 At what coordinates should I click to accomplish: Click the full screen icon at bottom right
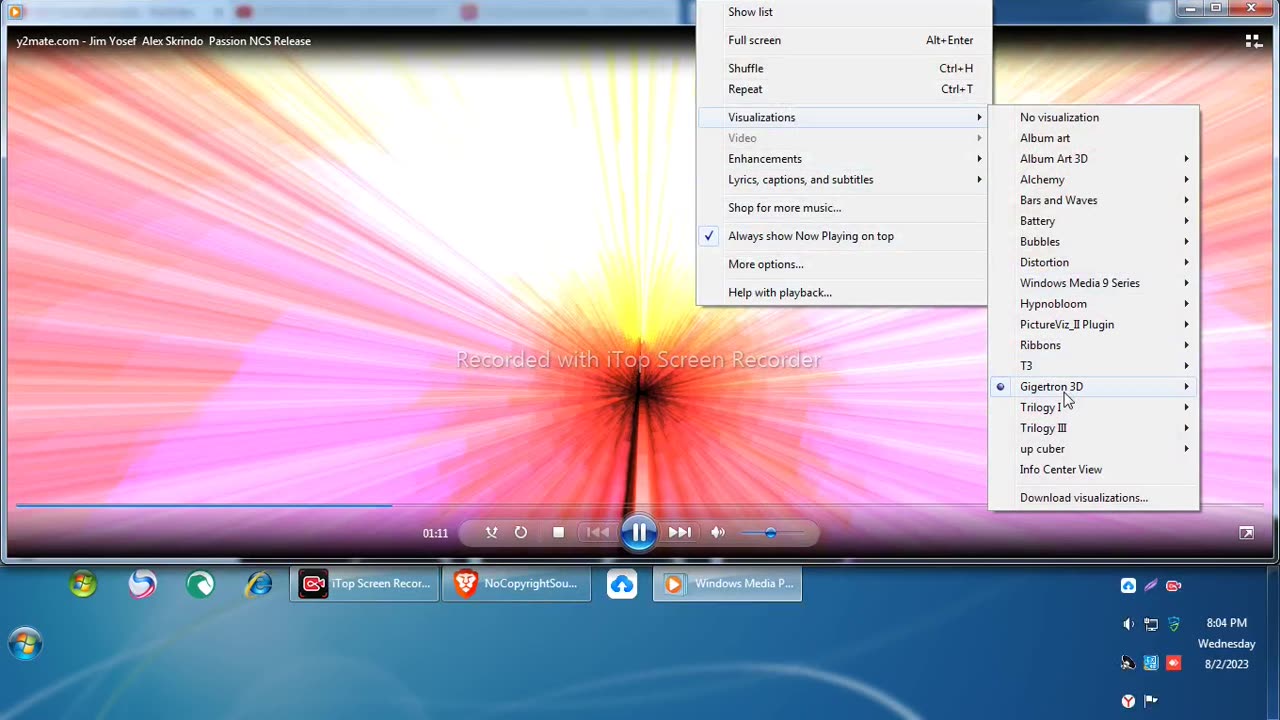tap(1246, 533)
